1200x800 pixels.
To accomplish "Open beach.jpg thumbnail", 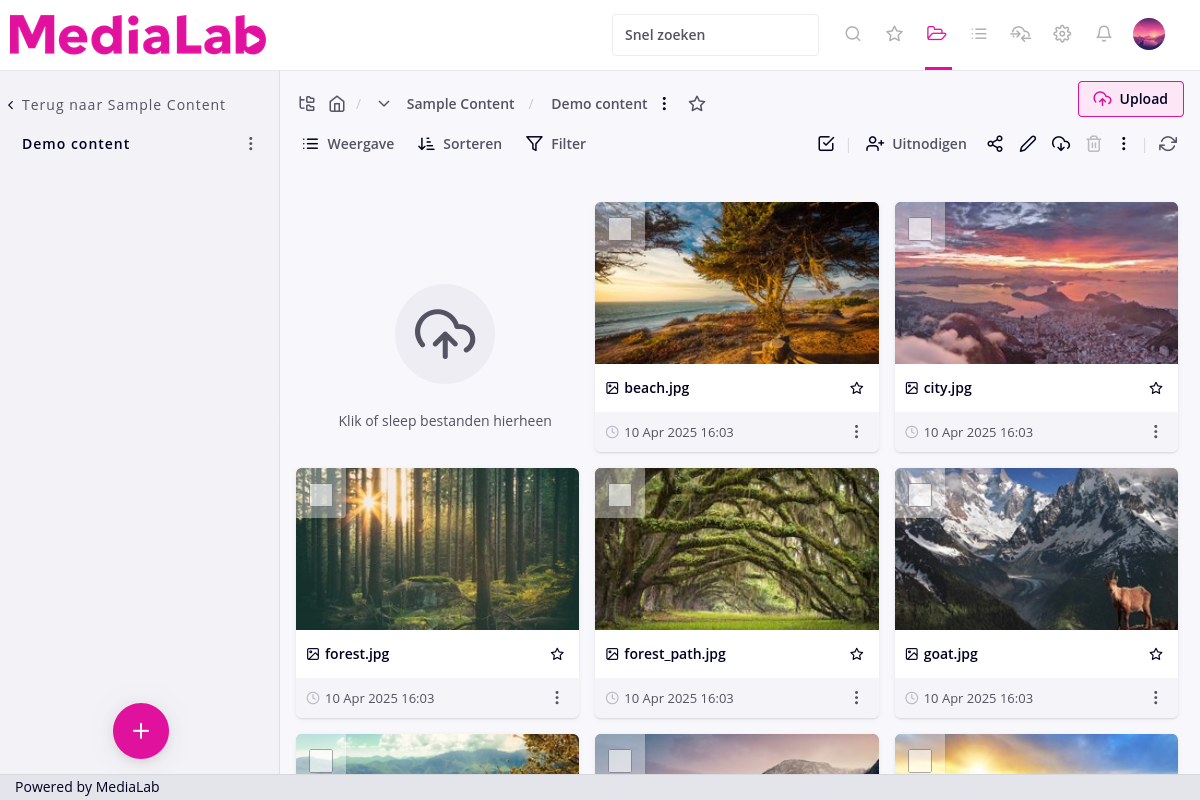I will [x=737, y=283].
